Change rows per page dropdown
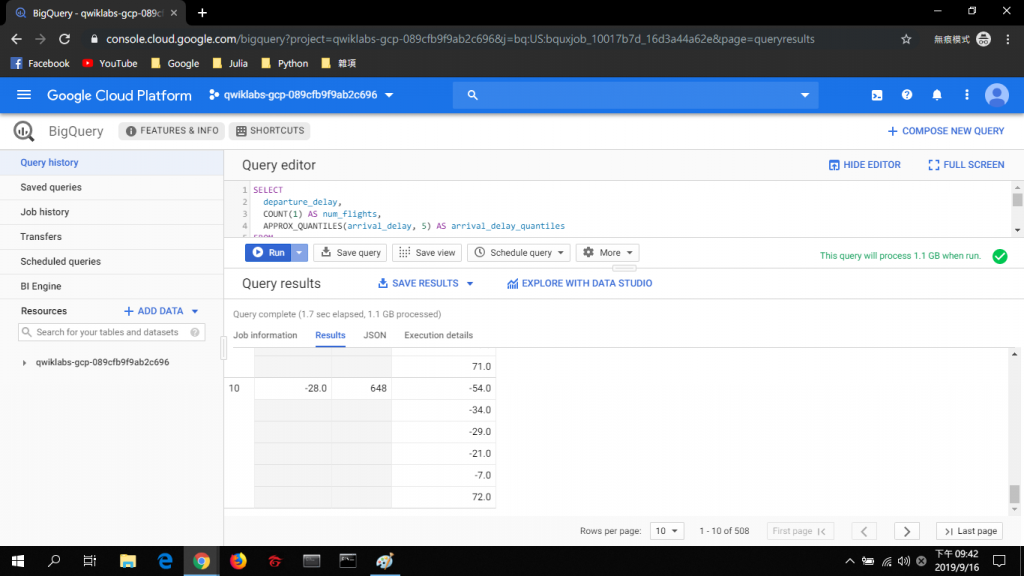 pyautogui.click(x=667, y=531)
